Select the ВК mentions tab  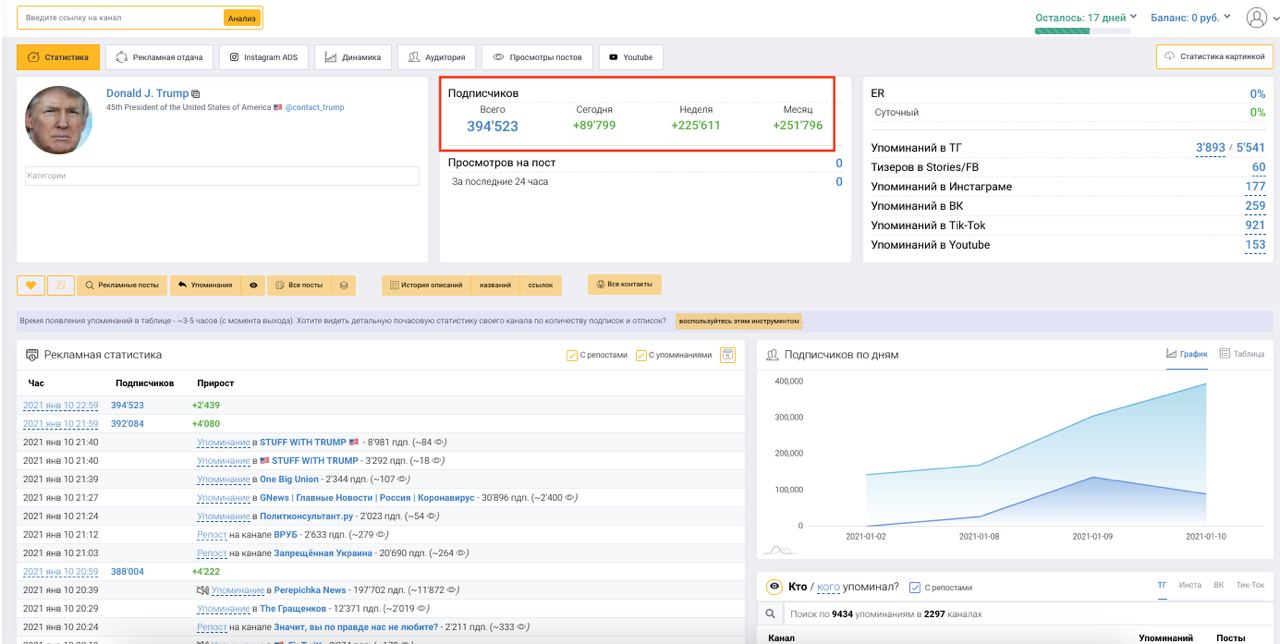[x=1220, y=585]
